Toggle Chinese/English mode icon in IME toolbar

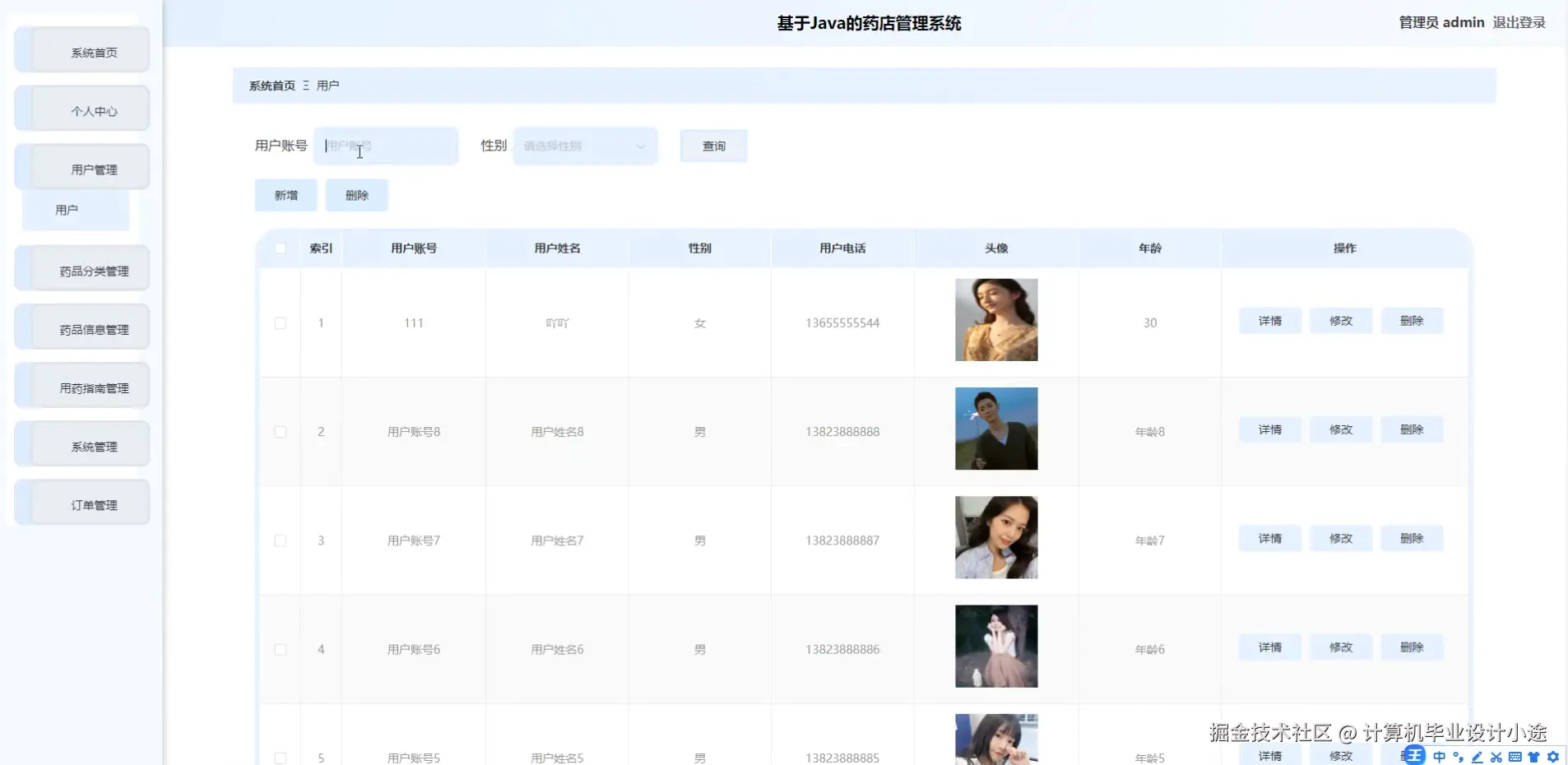pyautogui.click(x=1439, y=757)
